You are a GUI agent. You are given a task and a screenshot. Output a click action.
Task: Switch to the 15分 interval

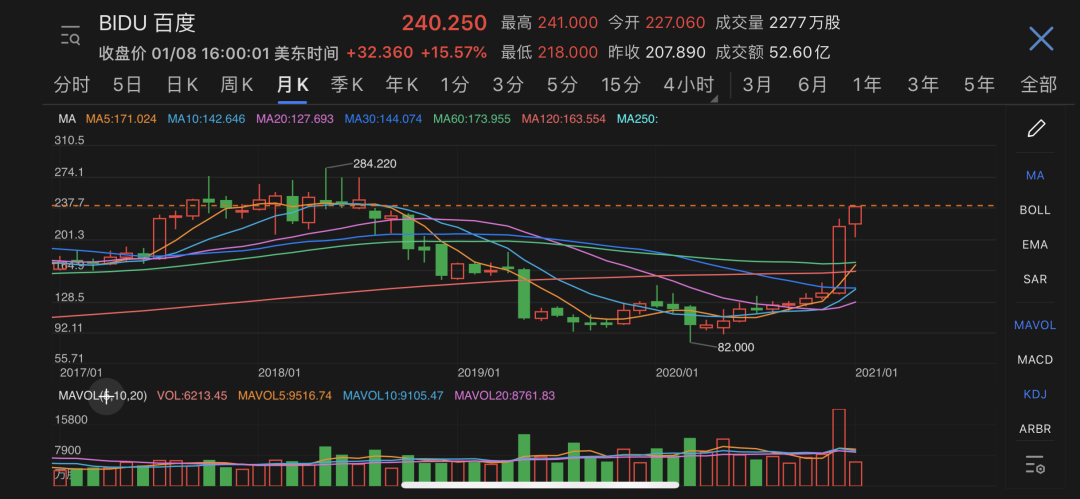click(621, 85)
